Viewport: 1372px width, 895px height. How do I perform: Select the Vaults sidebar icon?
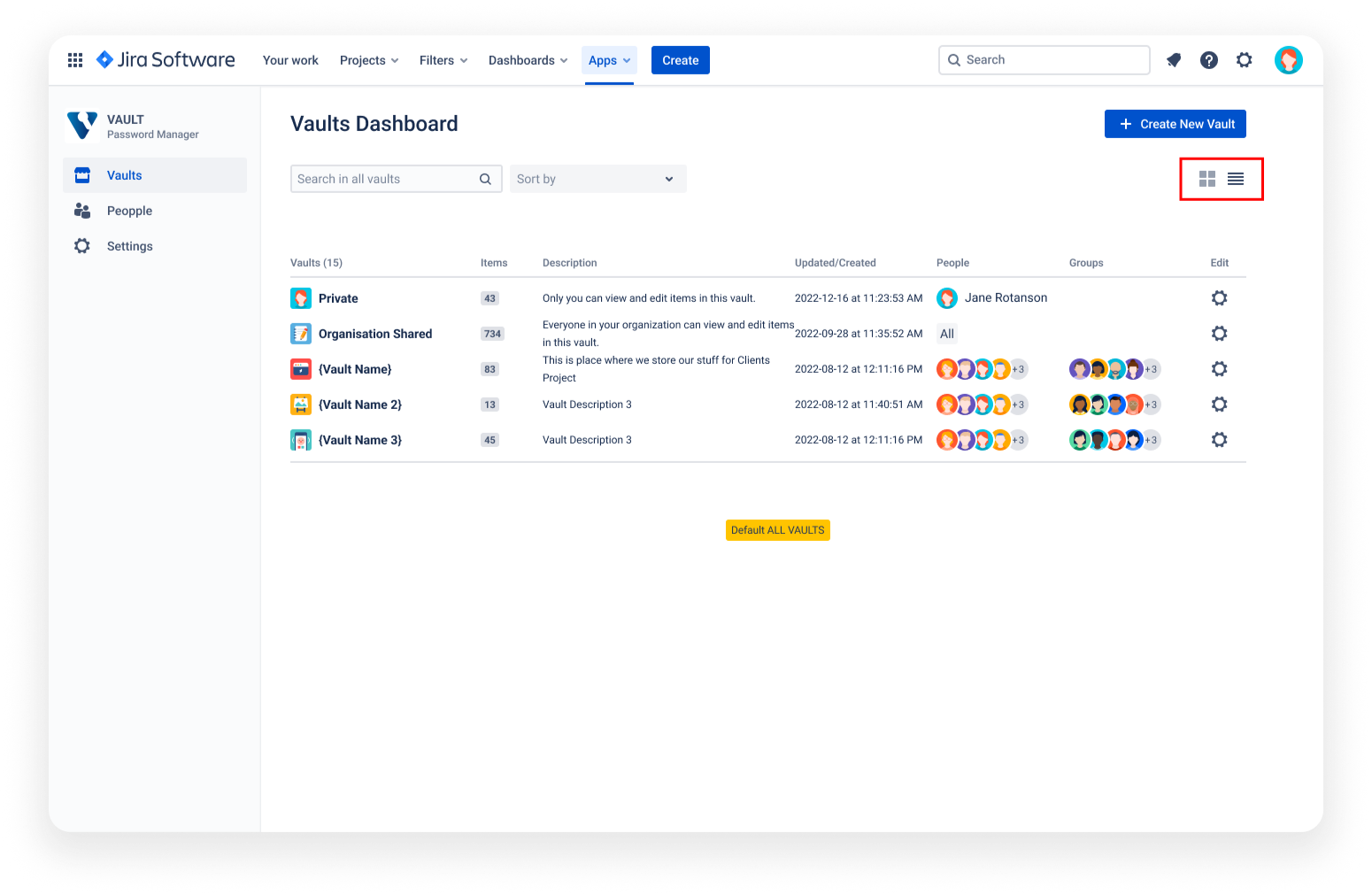(x=81, y=174)
